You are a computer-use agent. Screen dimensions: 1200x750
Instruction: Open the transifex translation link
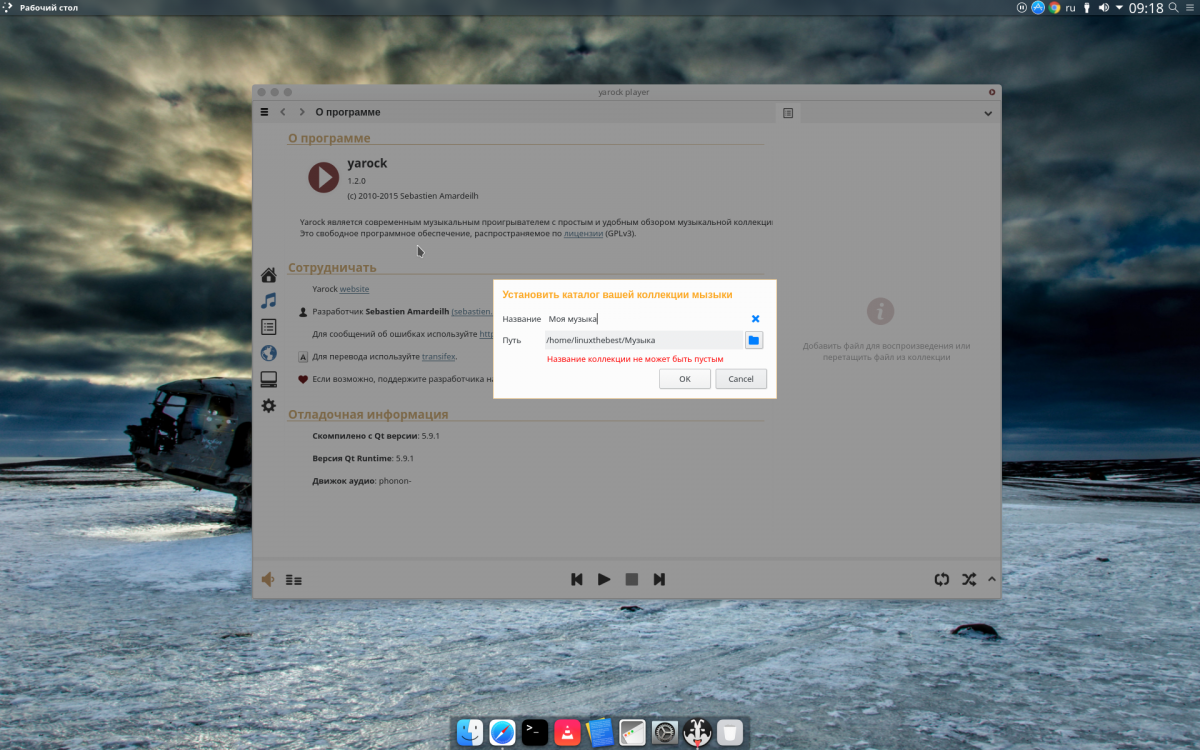pyautogui.click(x=439, y=356)
